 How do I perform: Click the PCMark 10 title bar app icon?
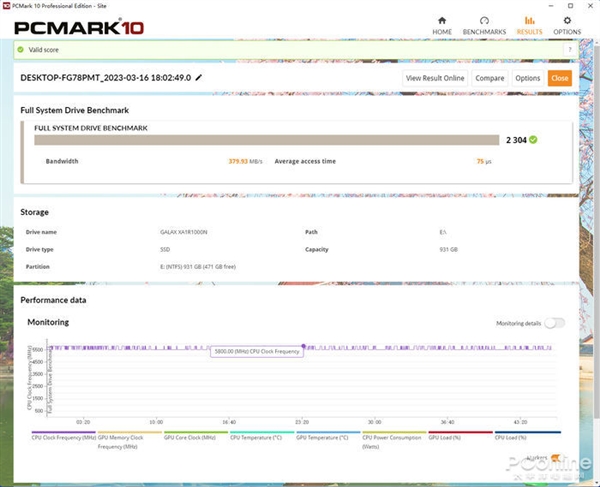point(6,6)
